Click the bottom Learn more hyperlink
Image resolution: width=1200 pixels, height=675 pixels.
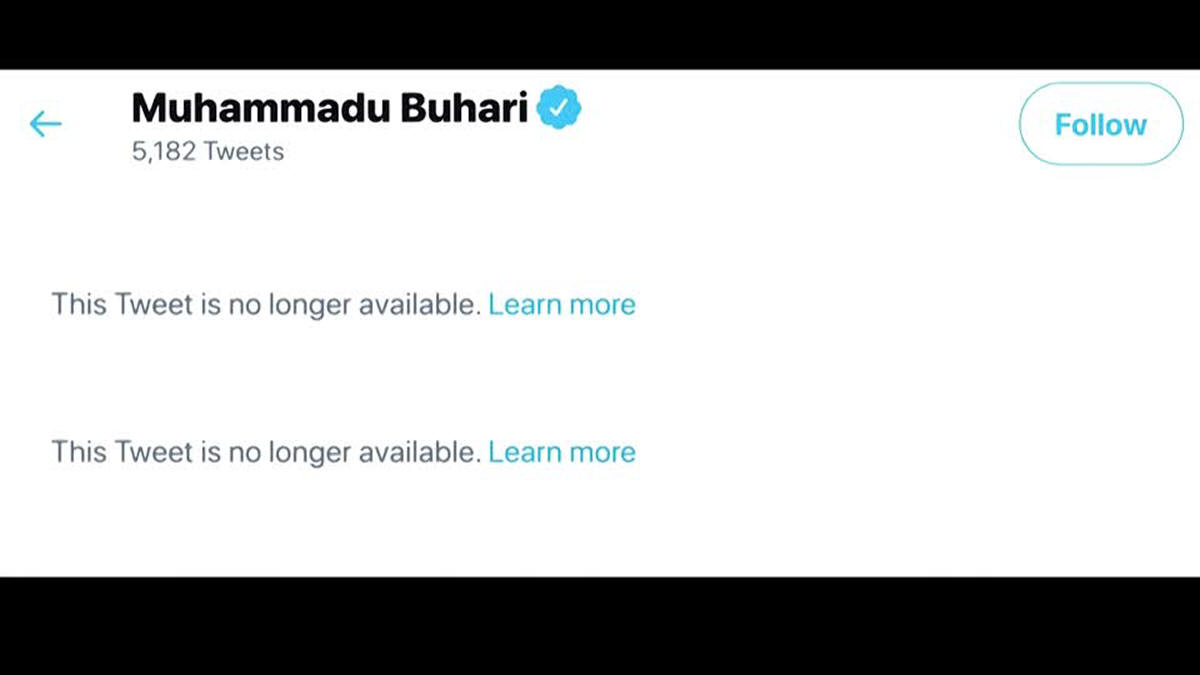pos(561,452)
